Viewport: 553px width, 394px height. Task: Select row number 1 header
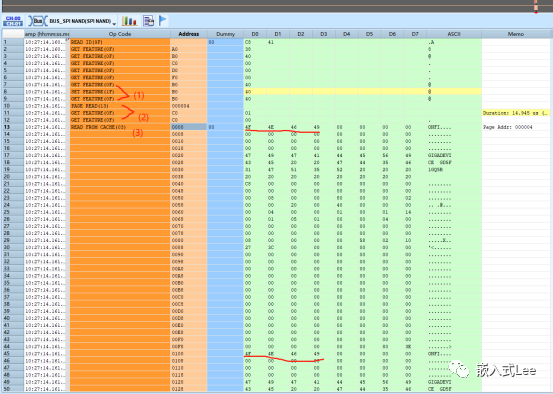(13, 42)
